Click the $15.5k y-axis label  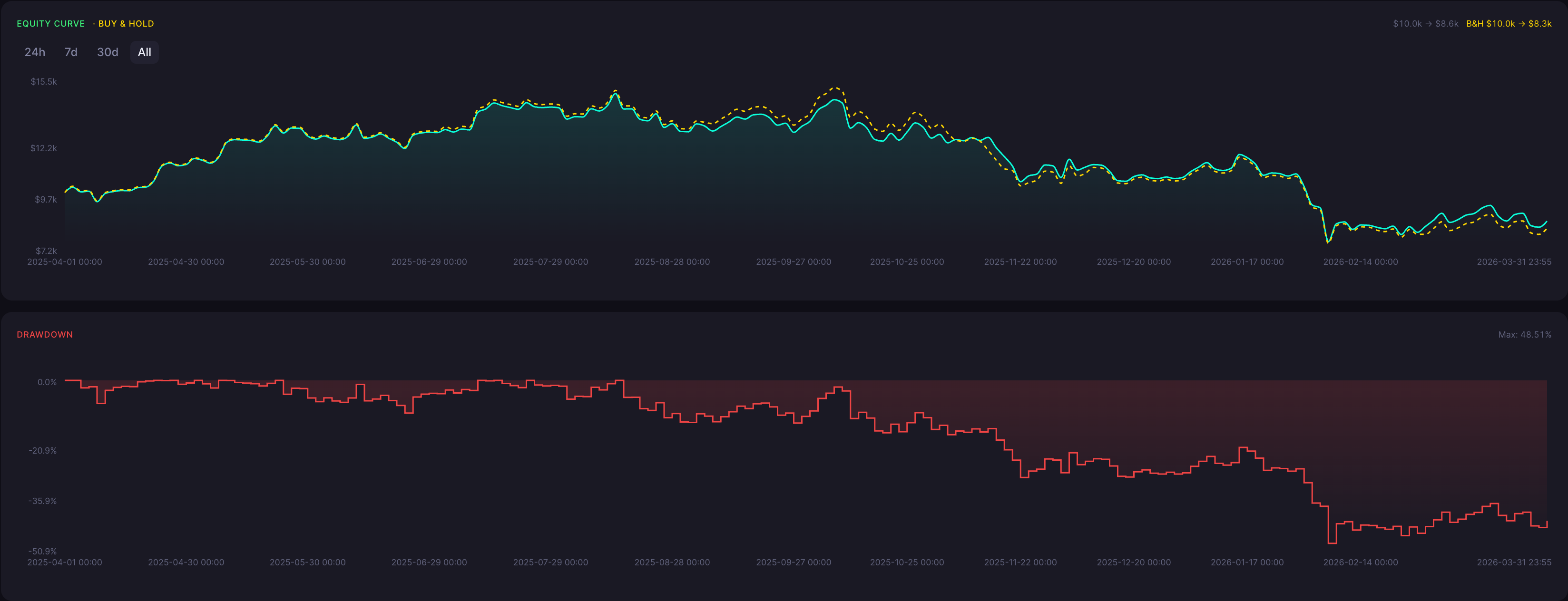pyautogui.click(x=44, y=81)
